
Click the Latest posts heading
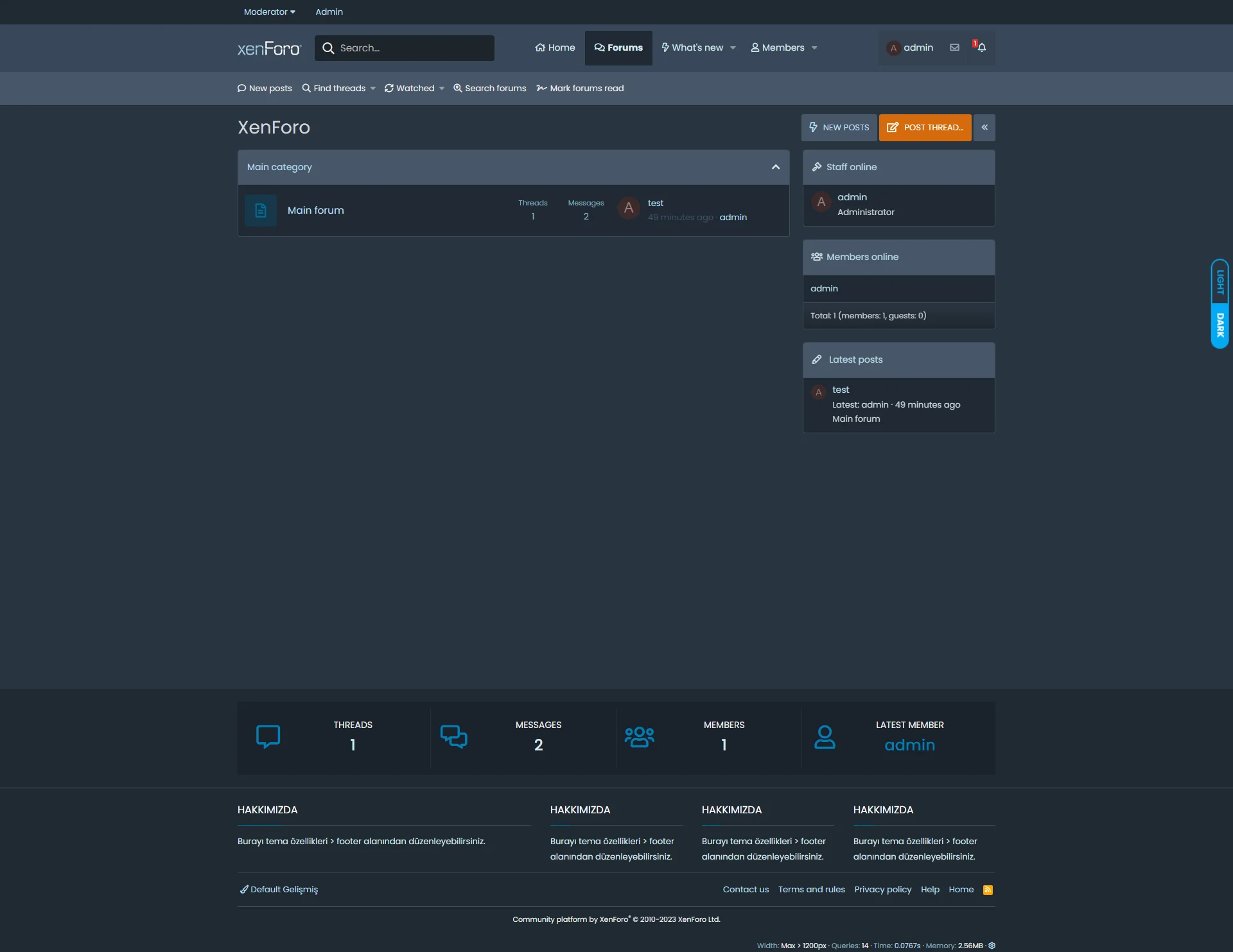(855, 359)
